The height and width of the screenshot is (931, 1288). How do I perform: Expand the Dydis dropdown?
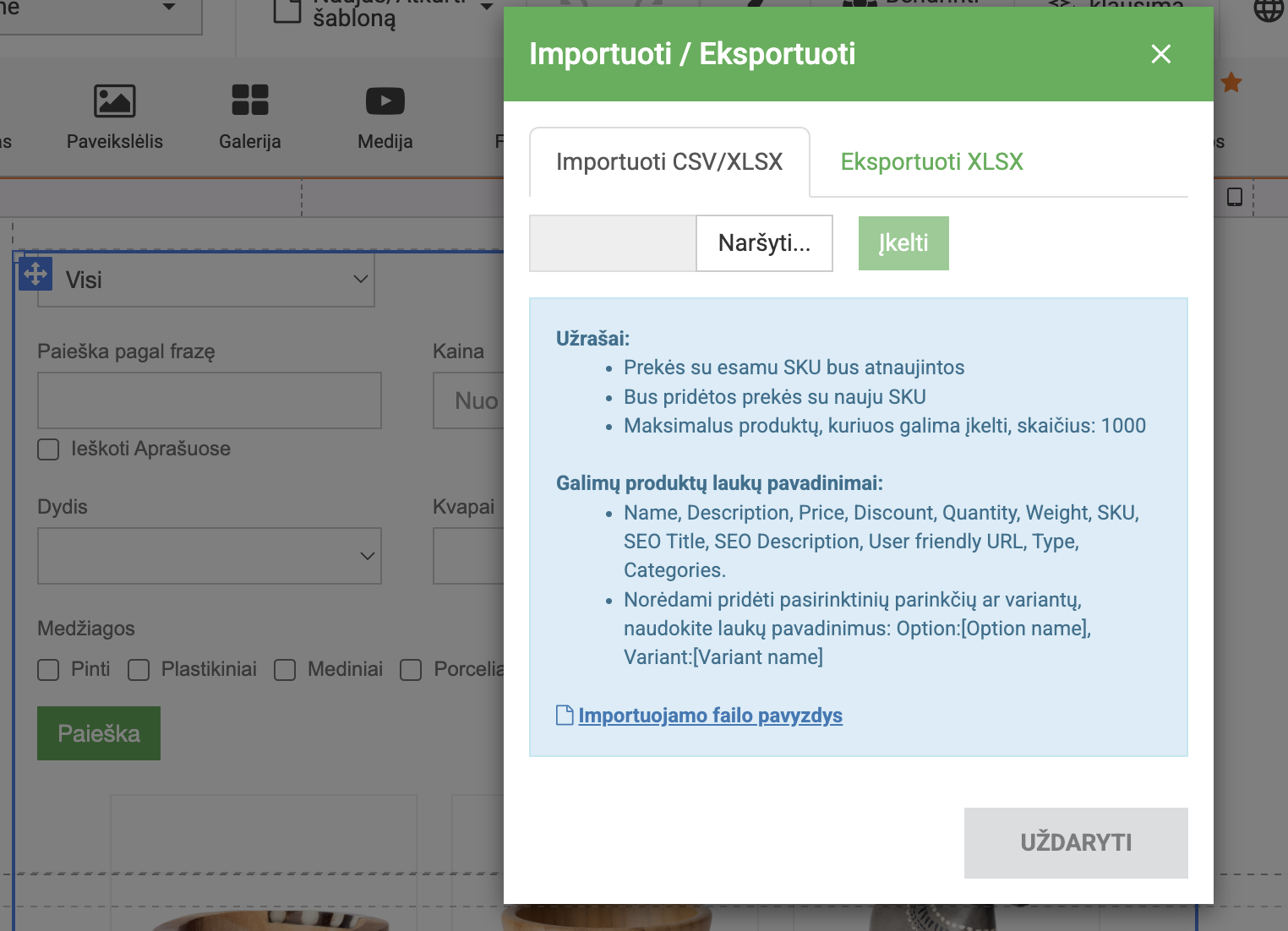[210, 556]
